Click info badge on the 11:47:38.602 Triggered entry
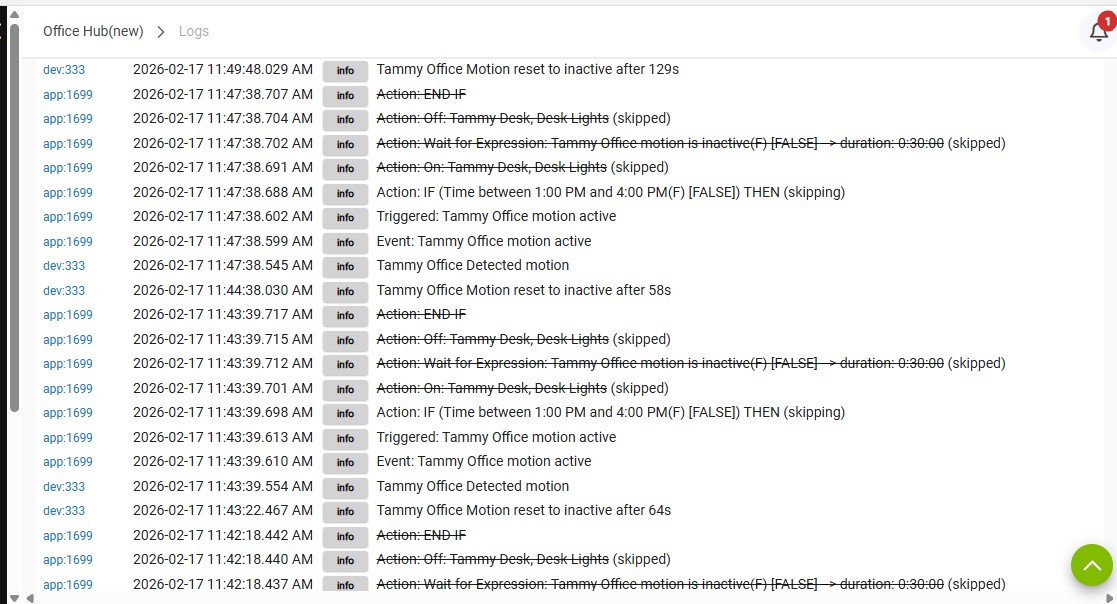The width and height of the screenshot is (1117, 604). [x=345, y=217]
